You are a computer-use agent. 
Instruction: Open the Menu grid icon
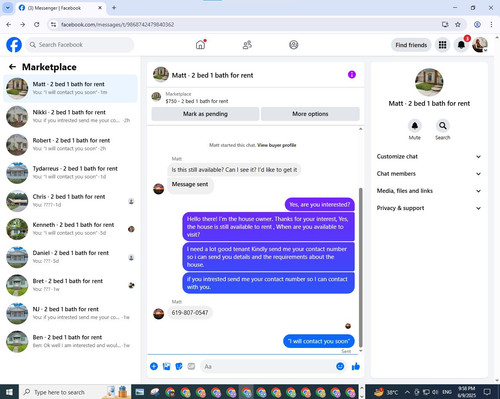point(442,45)
